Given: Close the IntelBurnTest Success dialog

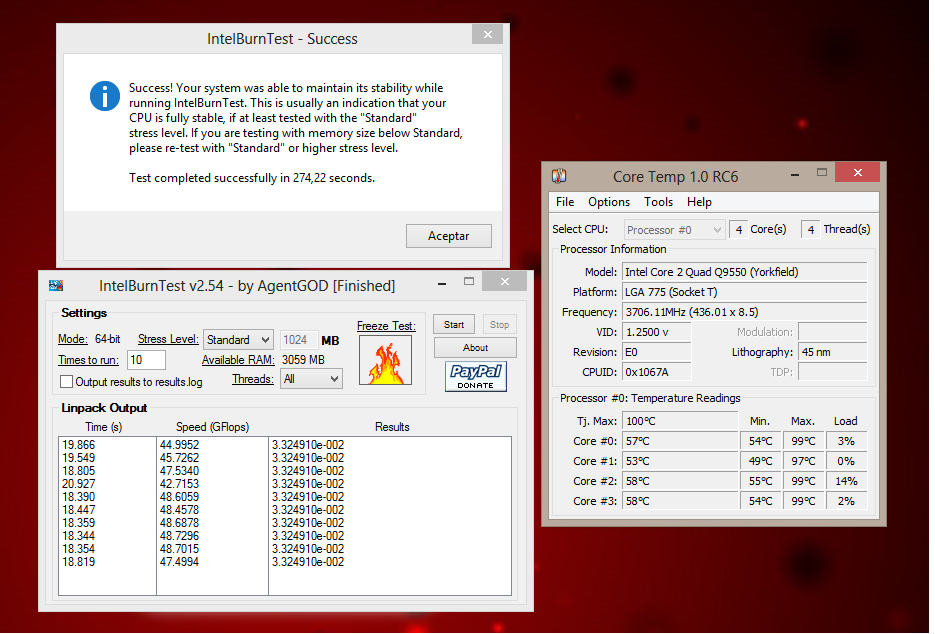Looking at the screenshot, I should coord(488,35).
